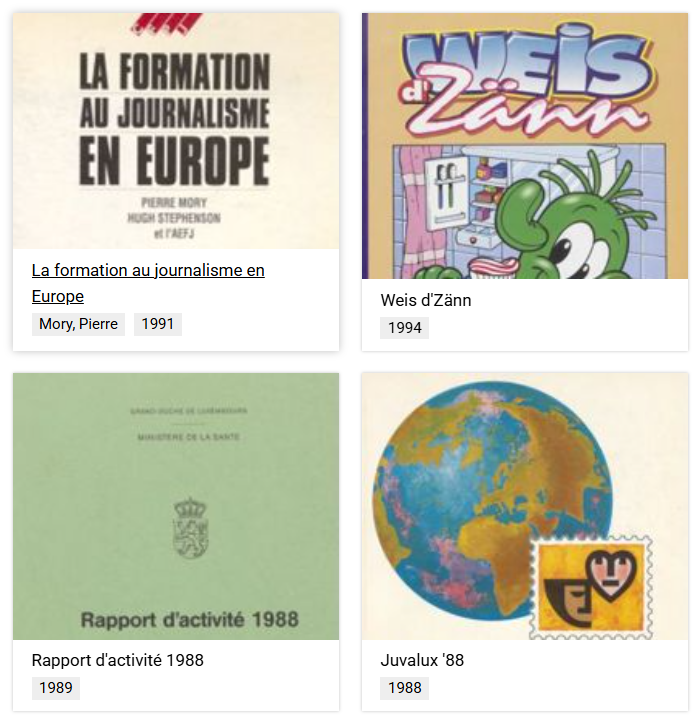
Task: Click the Weis d'Zänn title
Action: 426,301
